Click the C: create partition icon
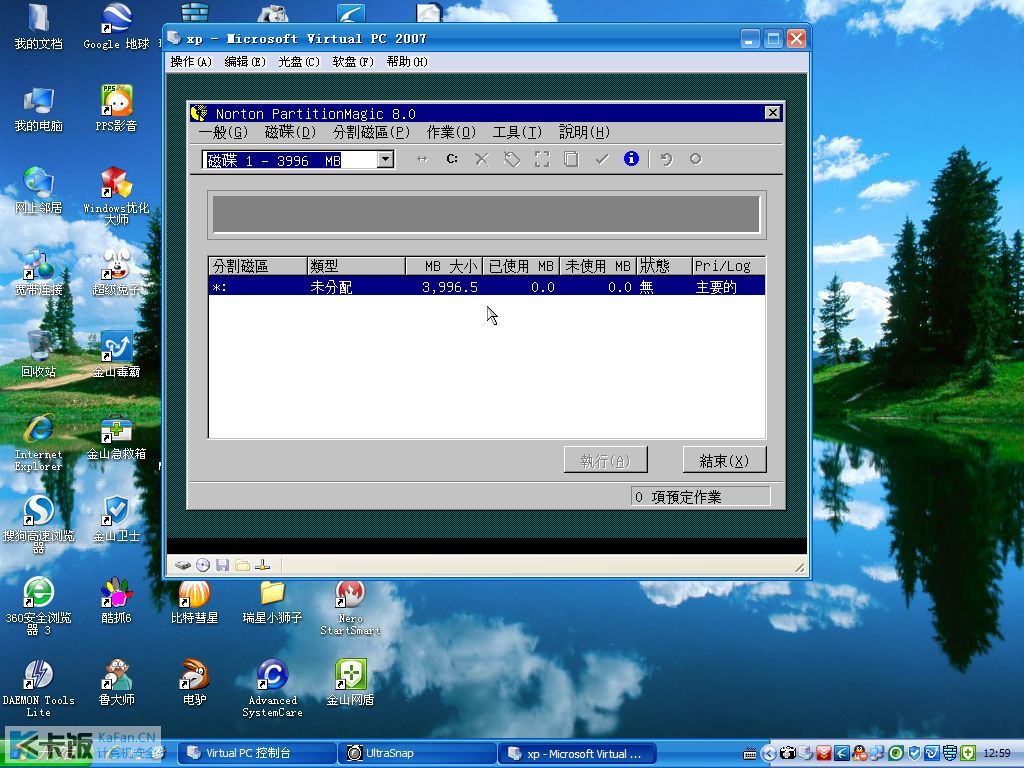The image size is (1024, 768). pos(452,159)
